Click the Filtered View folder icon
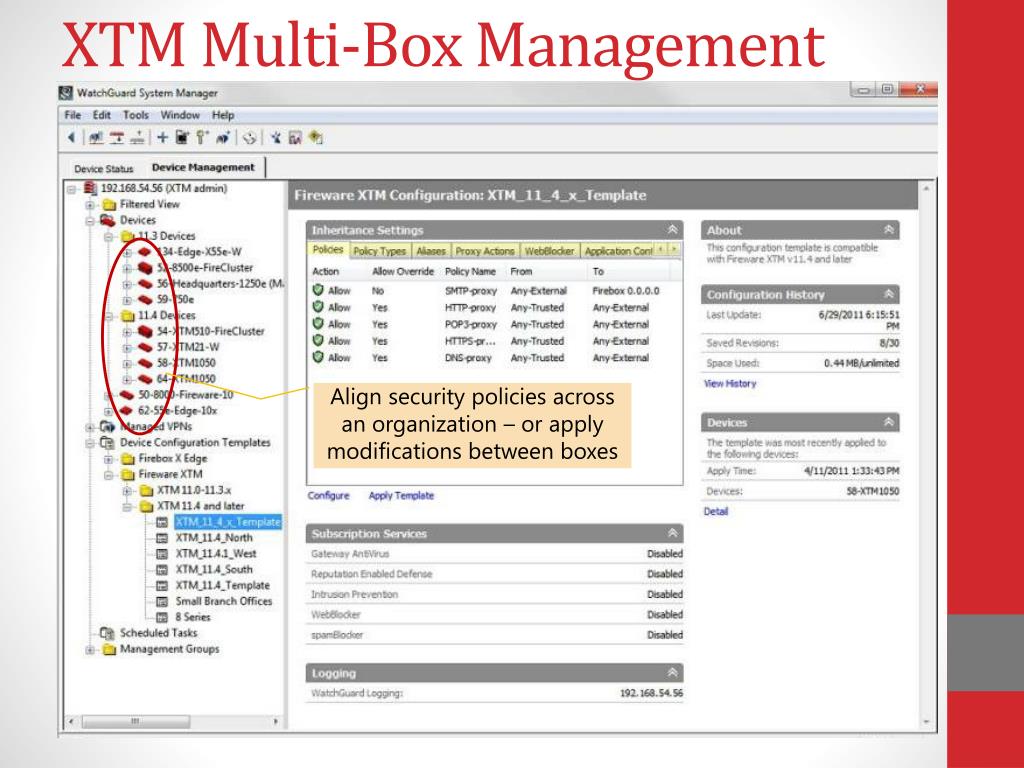This screenshot has height=768, width=1024. coord(109,204)
